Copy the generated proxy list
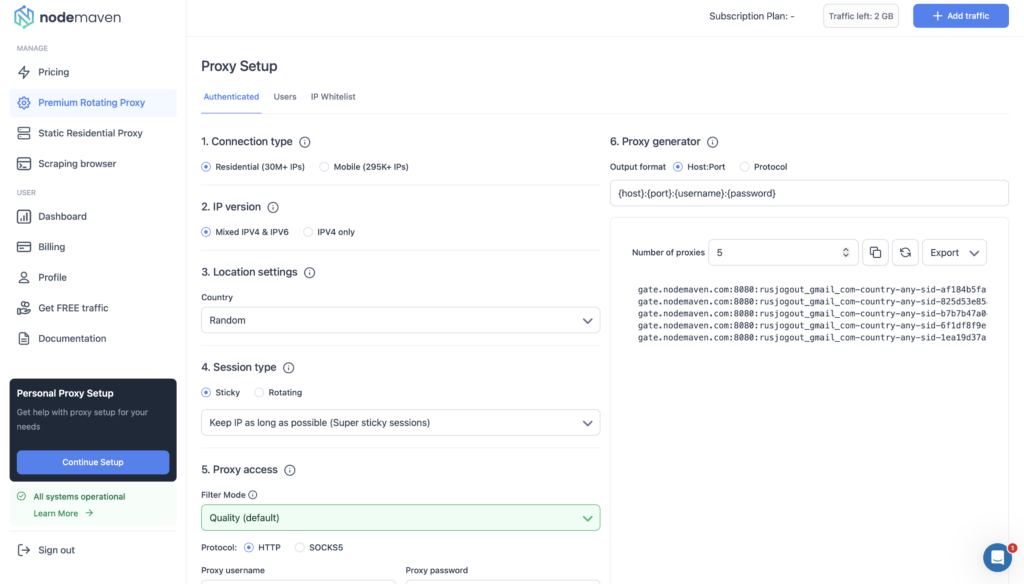1024x584 pixels. pyautogui.click(x=875, y=253)
